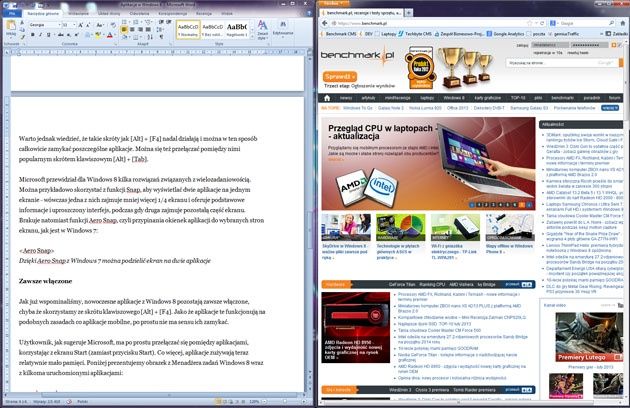Toggle Bold formatting in Word ribbon
The height and width of the screenshot is (408, 630).
coord(33,35)
